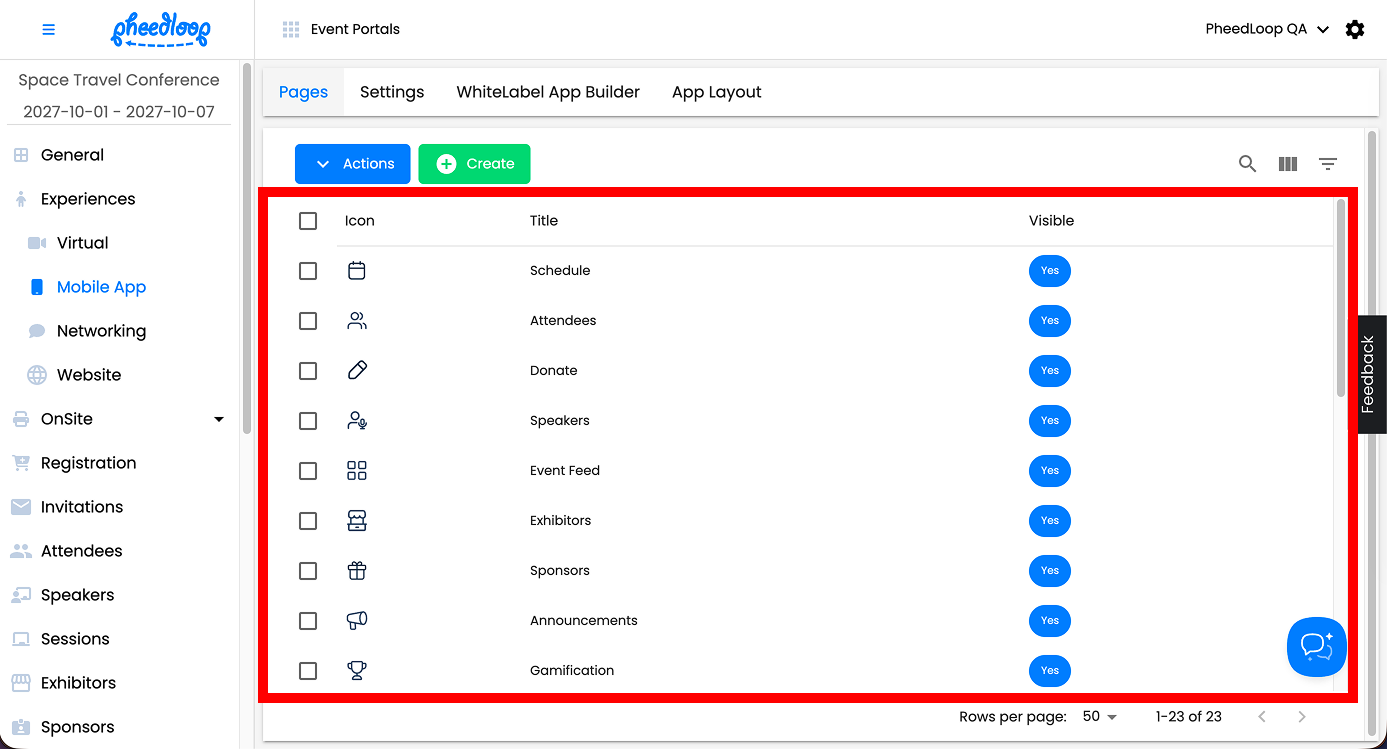Click the Gamification trophy icon
This screenshot has width=1387, height=749.
point(357,670)
